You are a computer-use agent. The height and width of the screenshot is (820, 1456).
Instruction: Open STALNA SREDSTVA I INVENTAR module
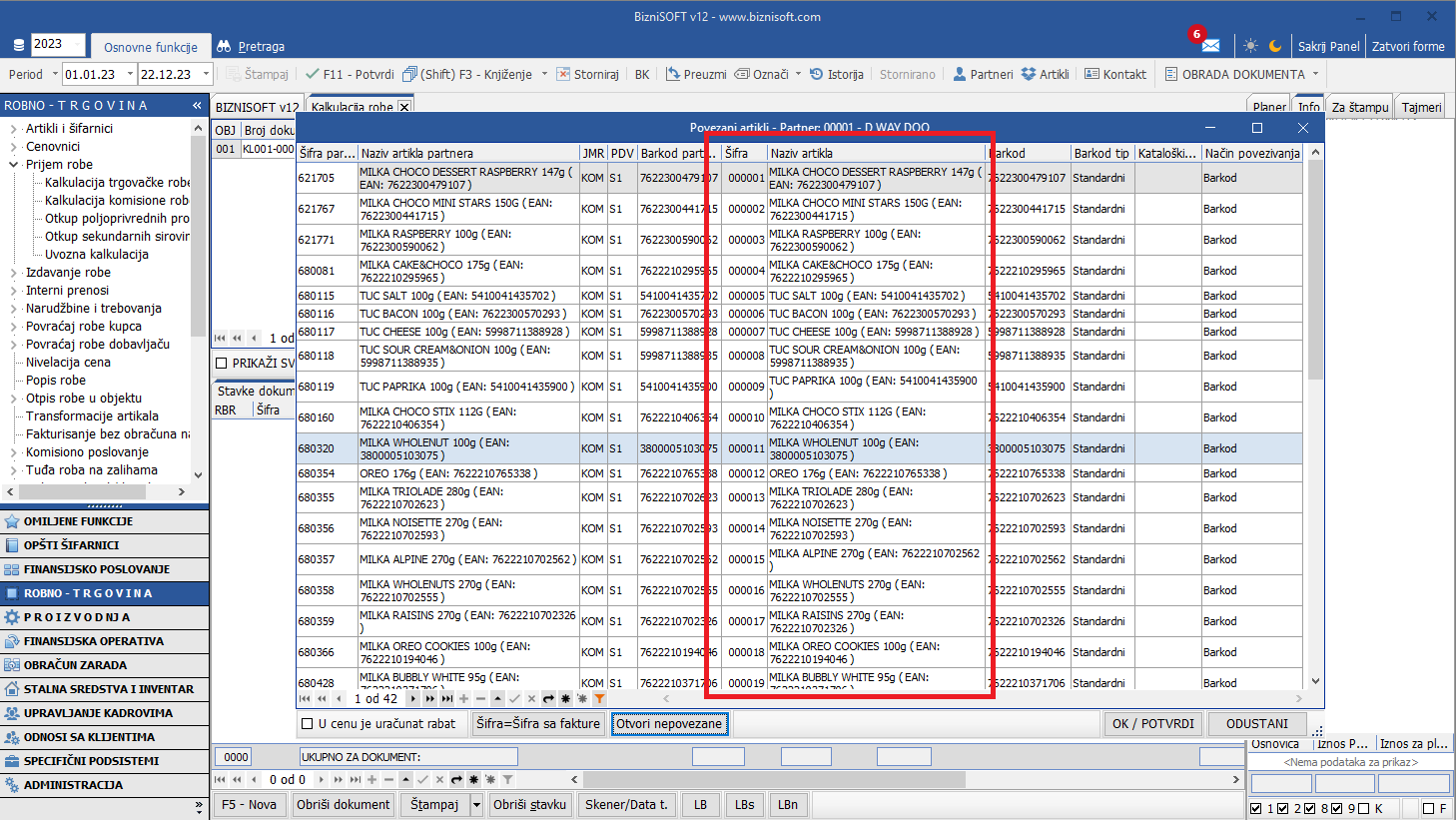105,689
